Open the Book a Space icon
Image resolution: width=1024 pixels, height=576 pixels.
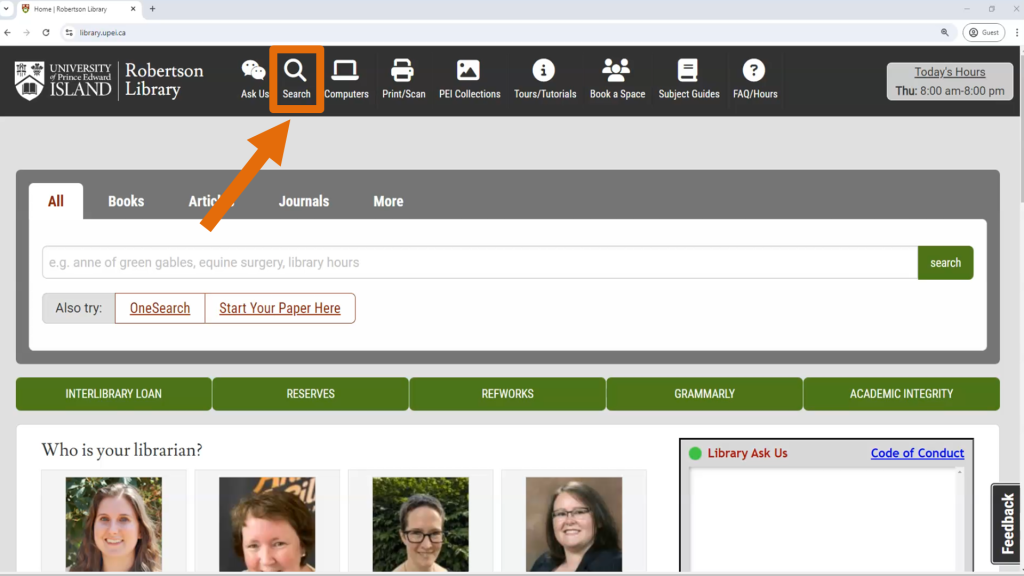pos(617,72)
